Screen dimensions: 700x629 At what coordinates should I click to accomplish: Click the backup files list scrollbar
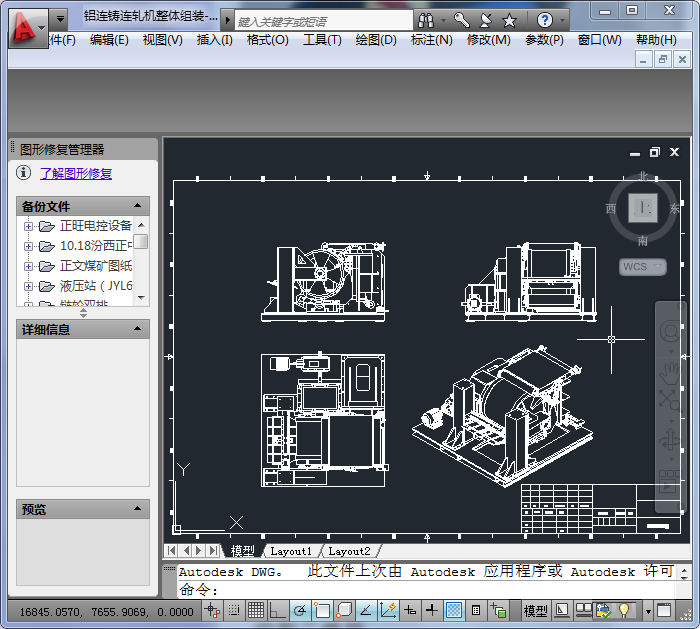tap(141, 260)
